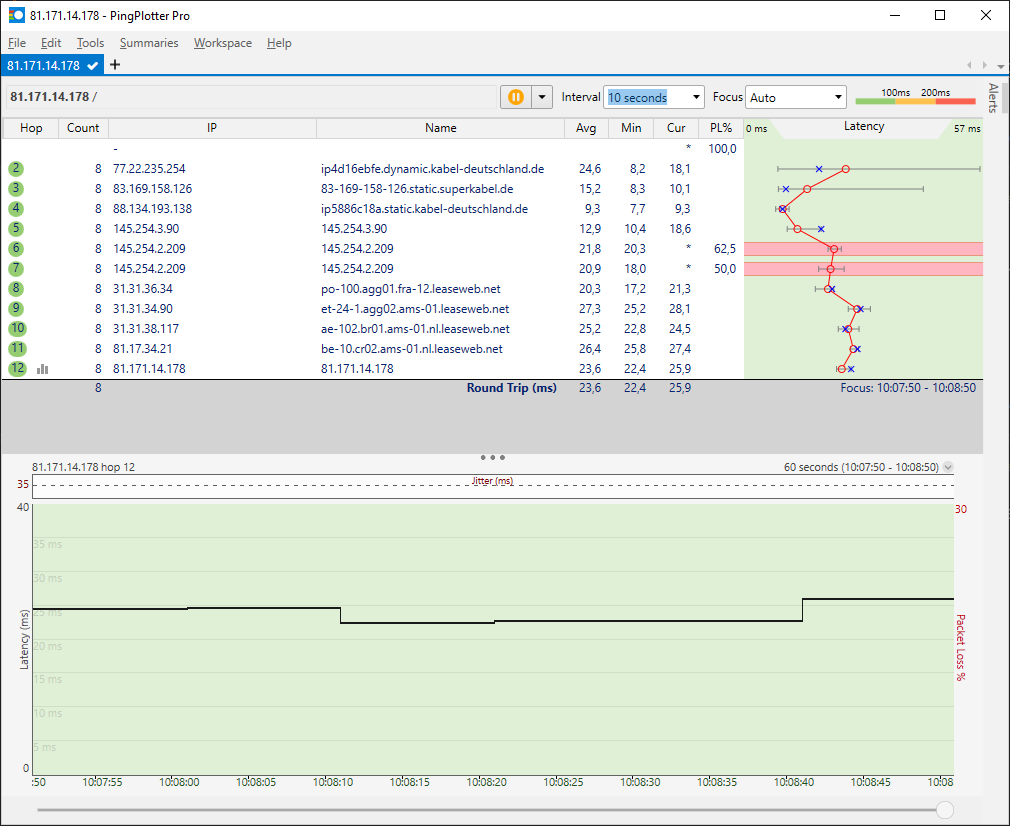This screenshot has width=1010, height=826.
Task: Select name et-24-1.agg02.ams-01.leaseweb.net
Action: point(415,309)
